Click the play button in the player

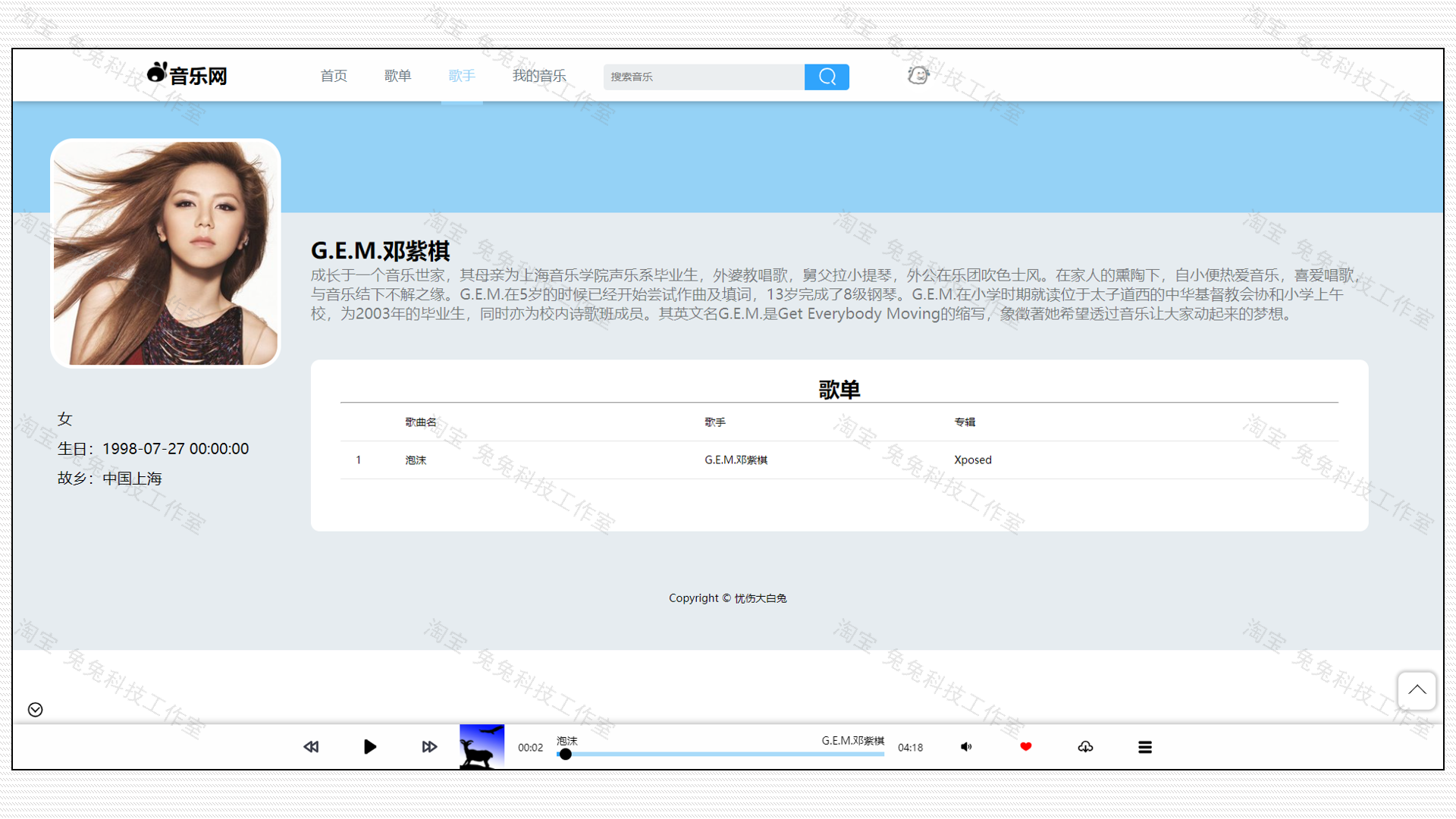[x=369, y=747]
